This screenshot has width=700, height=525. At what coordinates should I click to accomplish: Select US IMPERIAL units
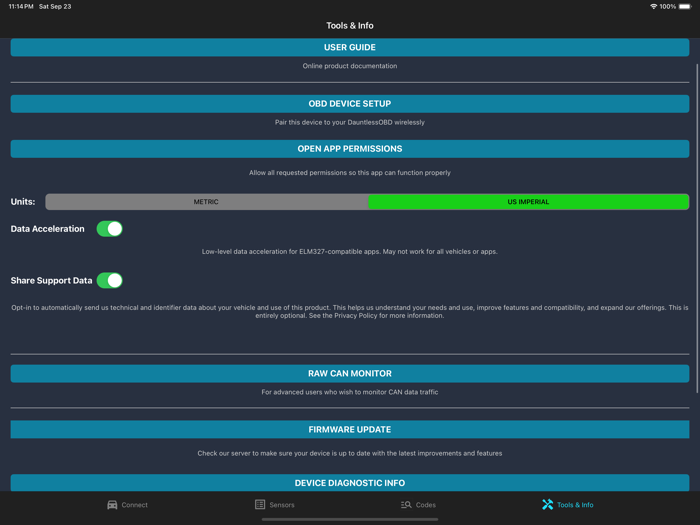click(x=529, y=202)
